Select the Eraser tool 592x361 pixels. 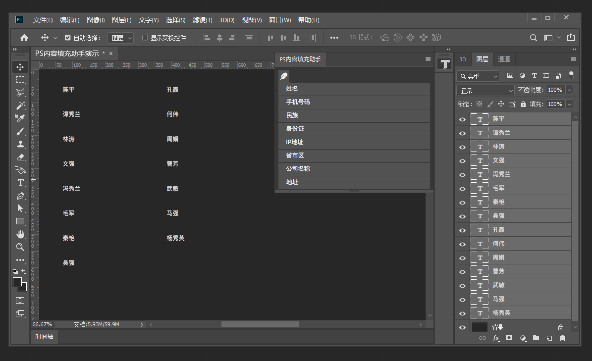tap(20, 157)
